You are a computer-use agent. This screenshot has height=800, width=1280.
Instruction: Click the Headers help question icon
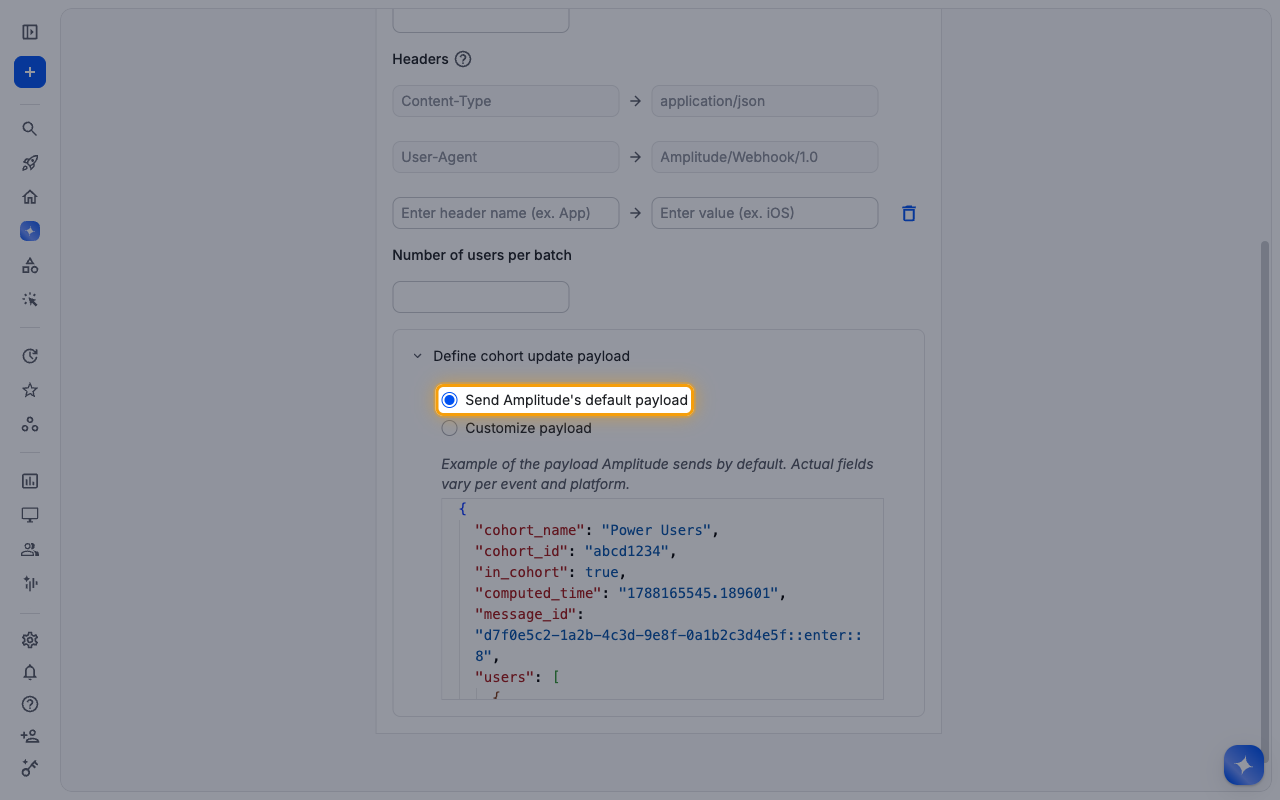pyautogui.click(x=463, y=59)
